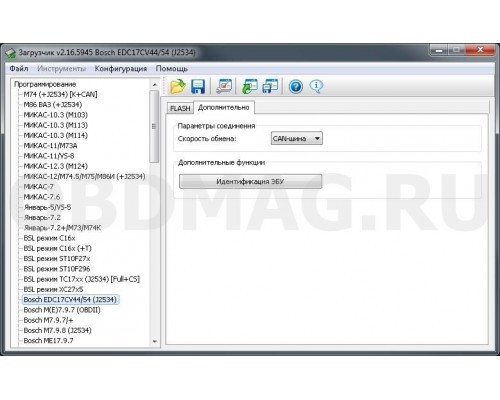
Task: Open the Помощь menu
Action: point(172,69)
